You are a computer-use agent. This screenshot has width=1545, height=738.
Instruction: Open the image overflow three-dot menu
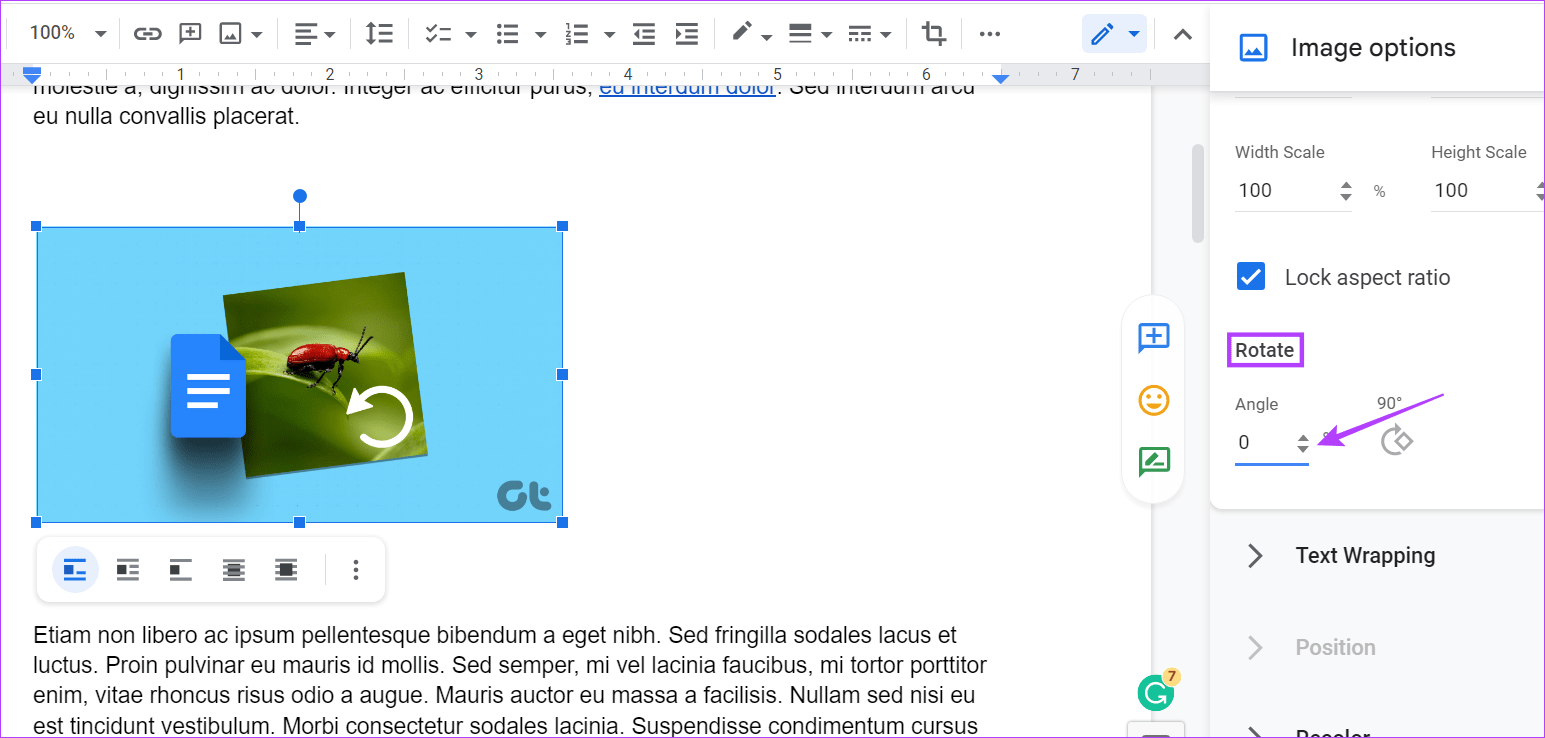356,569
